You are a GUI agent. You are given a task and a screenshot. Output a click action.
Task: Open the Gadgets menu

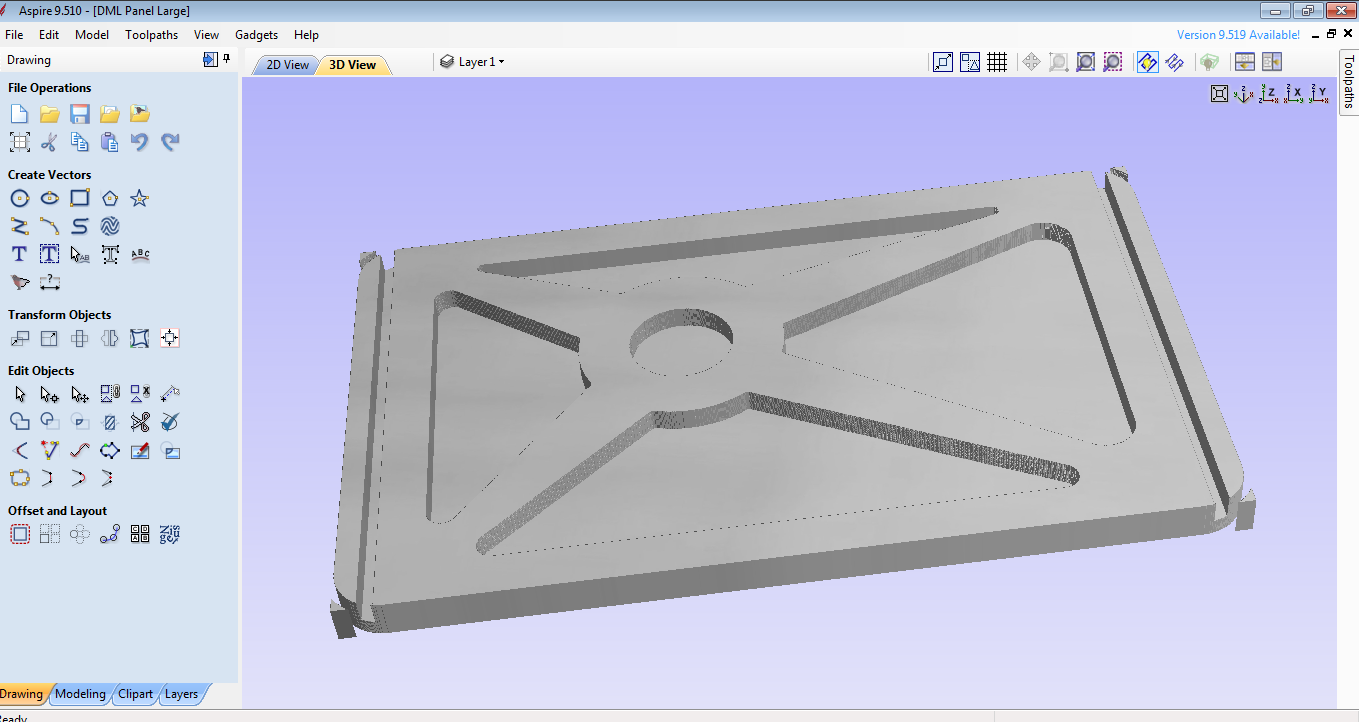pos(257,35)
